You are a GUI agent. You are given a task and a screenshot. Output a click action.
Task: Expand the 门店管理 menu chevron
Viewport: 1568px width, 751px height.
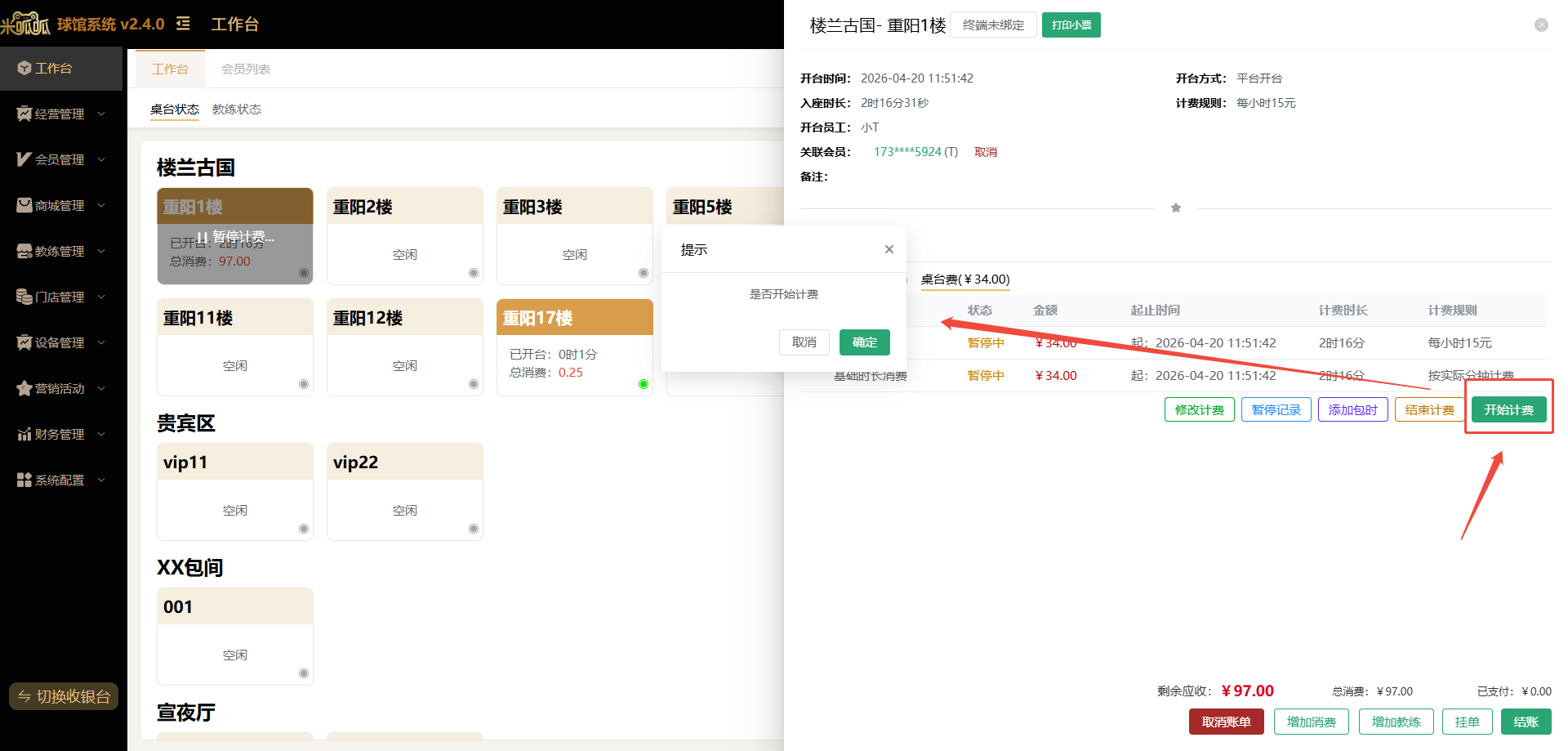coord(101,297)
